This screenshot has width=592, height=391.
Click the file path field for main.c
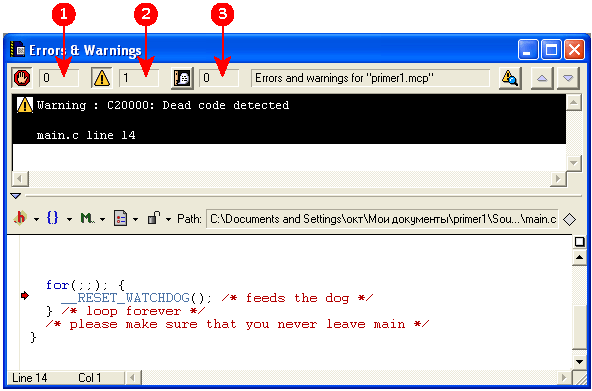(x=382, y=219)
